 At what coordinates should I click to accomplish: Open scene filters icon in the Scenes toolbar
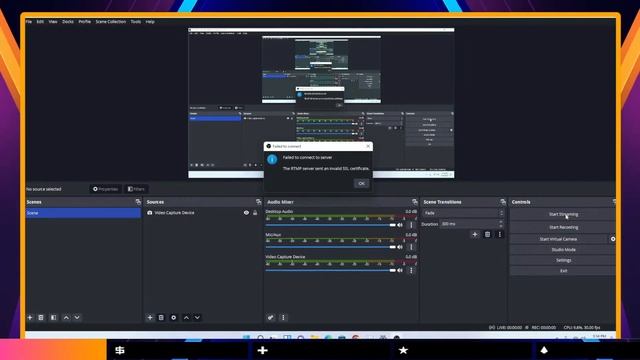(x=53, y=317)
